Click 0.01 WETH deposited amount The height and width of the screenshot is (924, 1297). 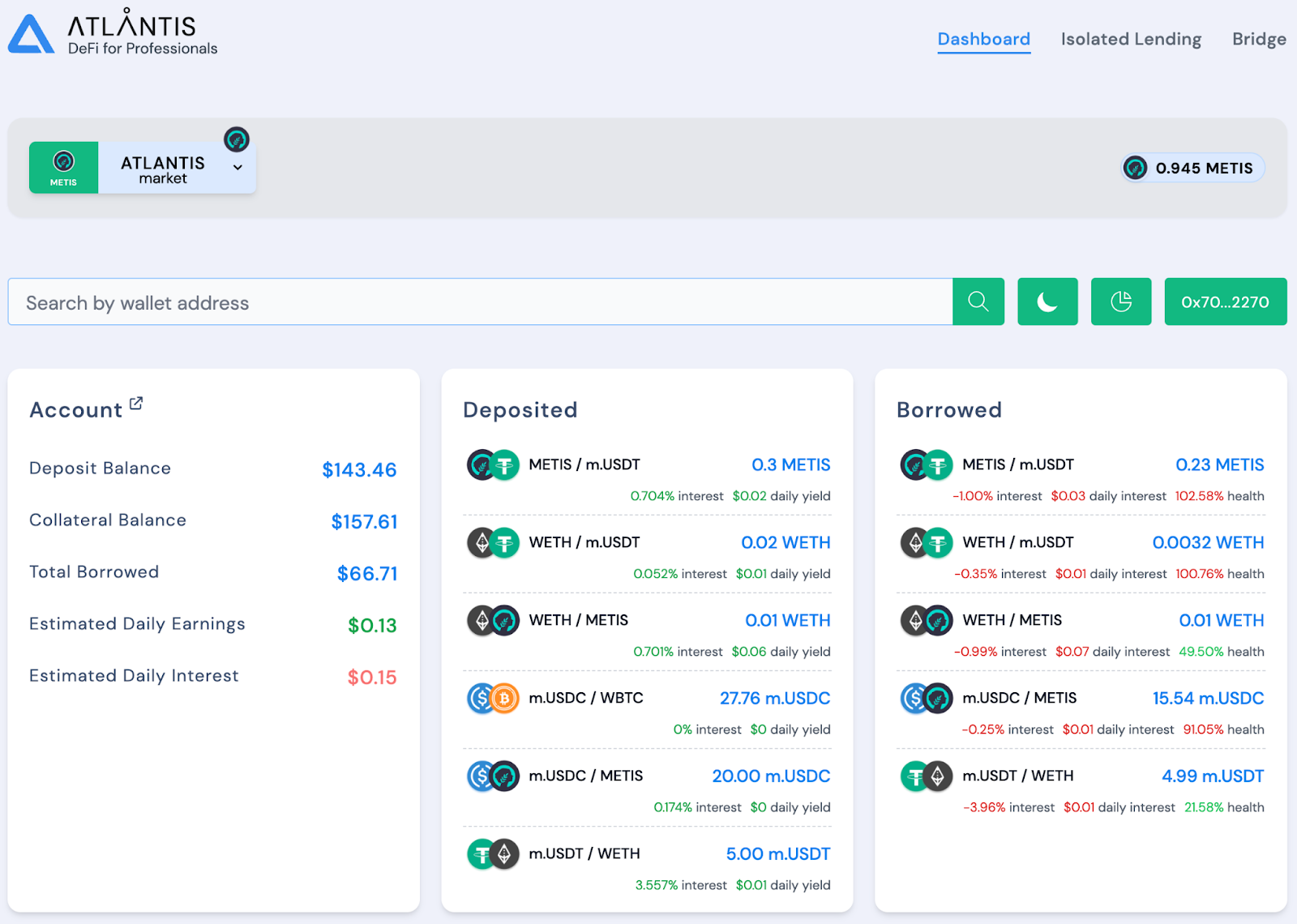787,621
